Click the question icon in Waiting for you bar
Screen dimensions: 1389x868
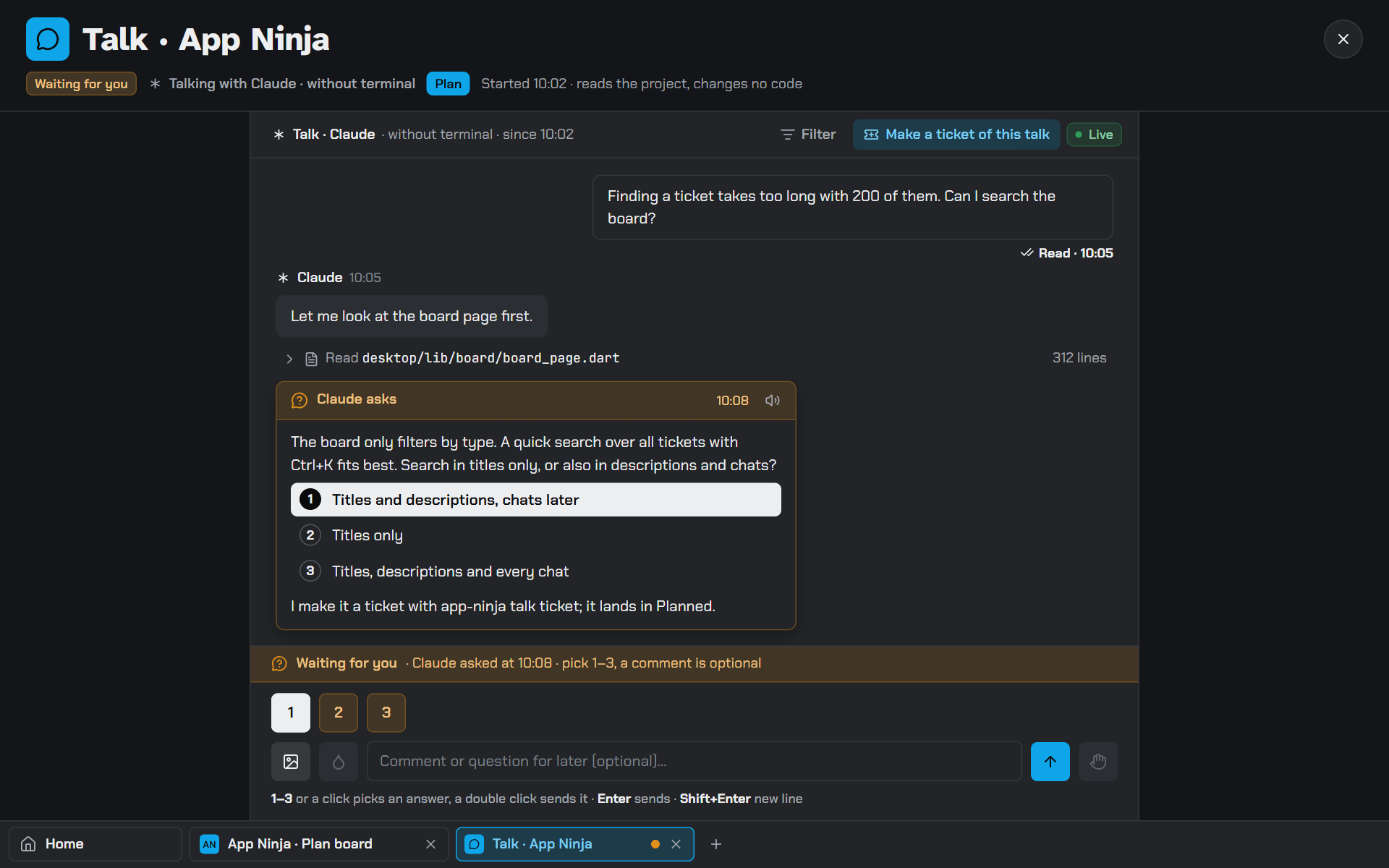[279, 664]
